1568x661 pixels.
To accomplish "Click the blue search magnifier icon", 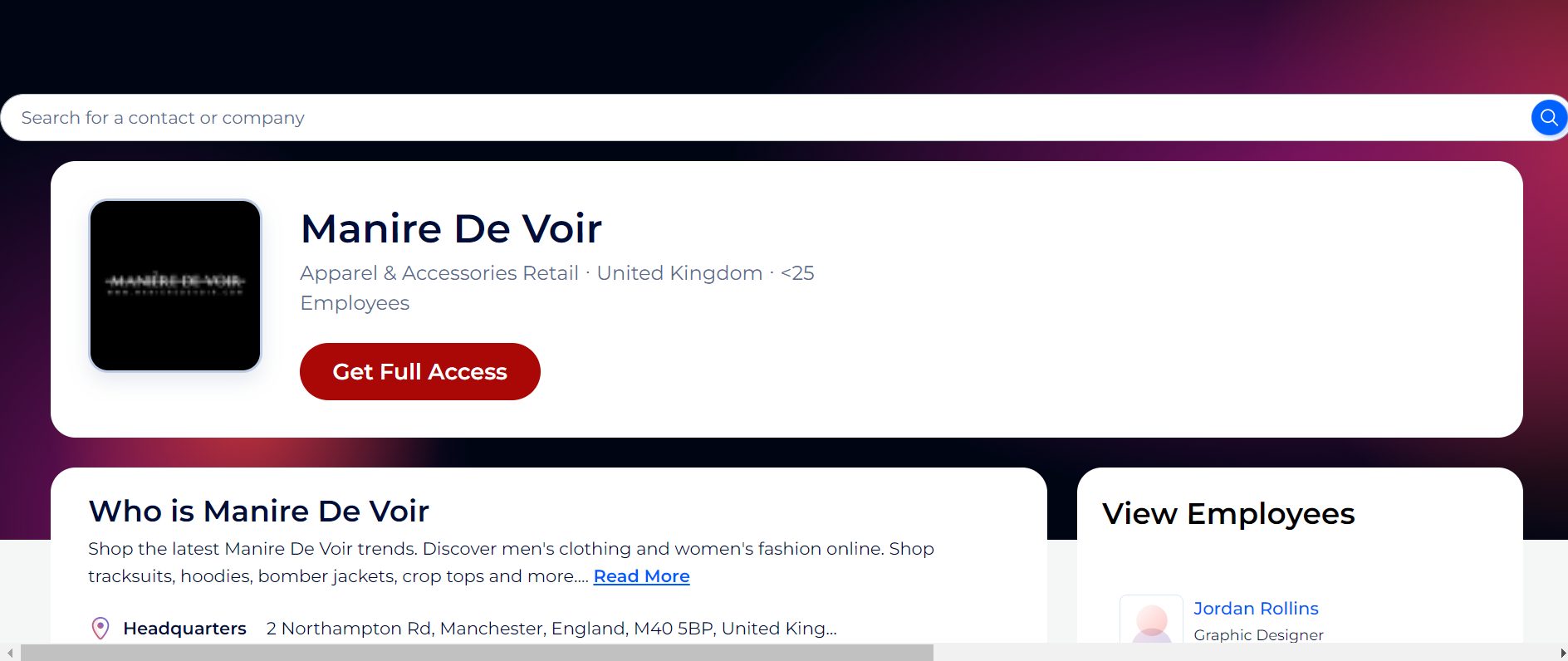I will click(1548, 118).
